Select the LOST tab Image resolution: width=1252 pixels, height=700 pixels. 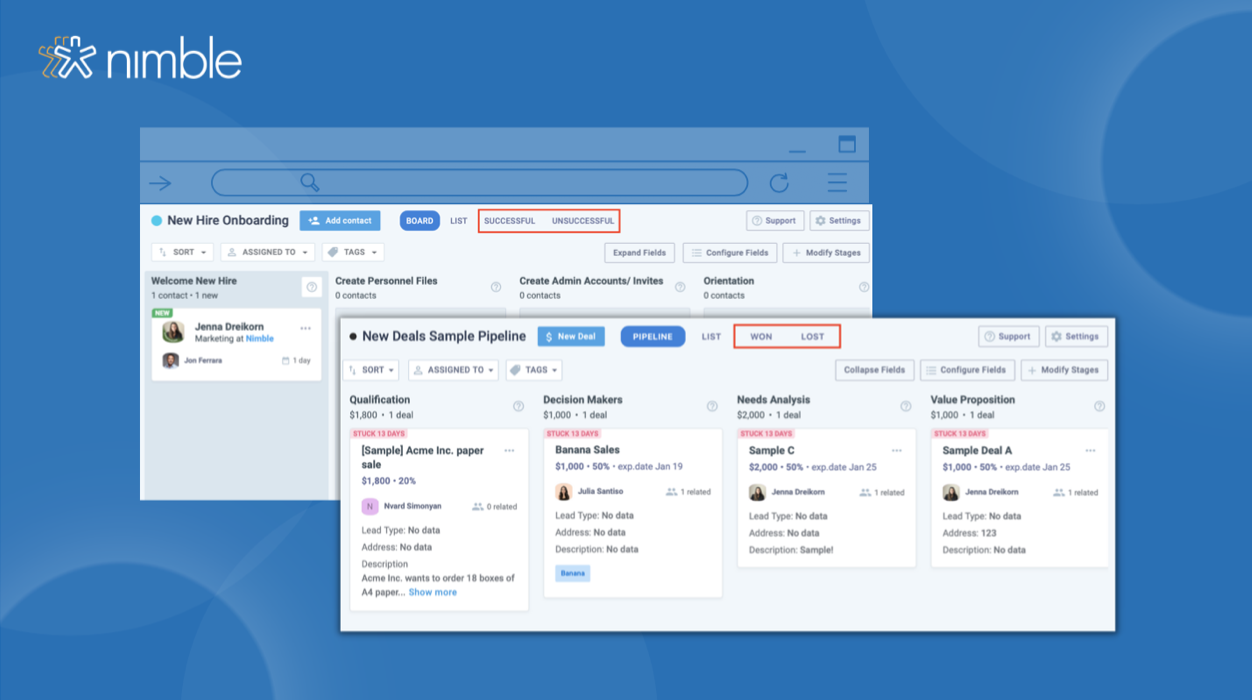(x=814, y=336)
